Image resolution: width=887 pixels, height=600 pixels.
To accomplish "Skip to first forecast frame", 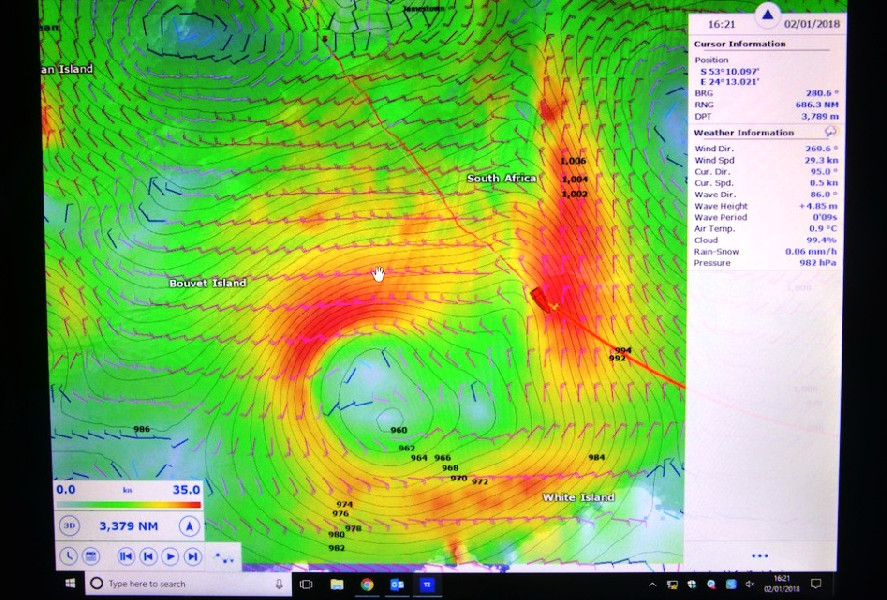I will pos(126,556).
